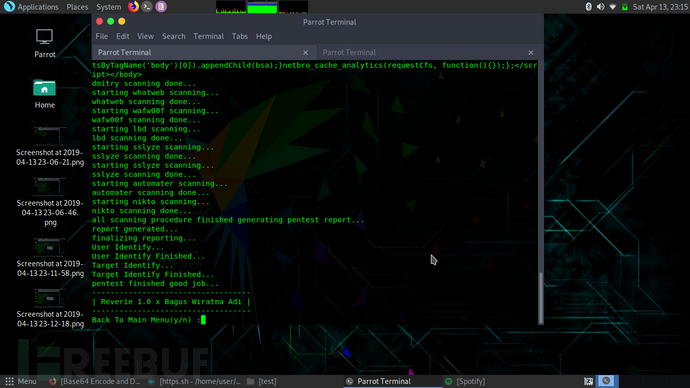Click the purple launcher icon in top panel
The height and width of the screenshot is (388, 690).
click(x=161, y=7)
